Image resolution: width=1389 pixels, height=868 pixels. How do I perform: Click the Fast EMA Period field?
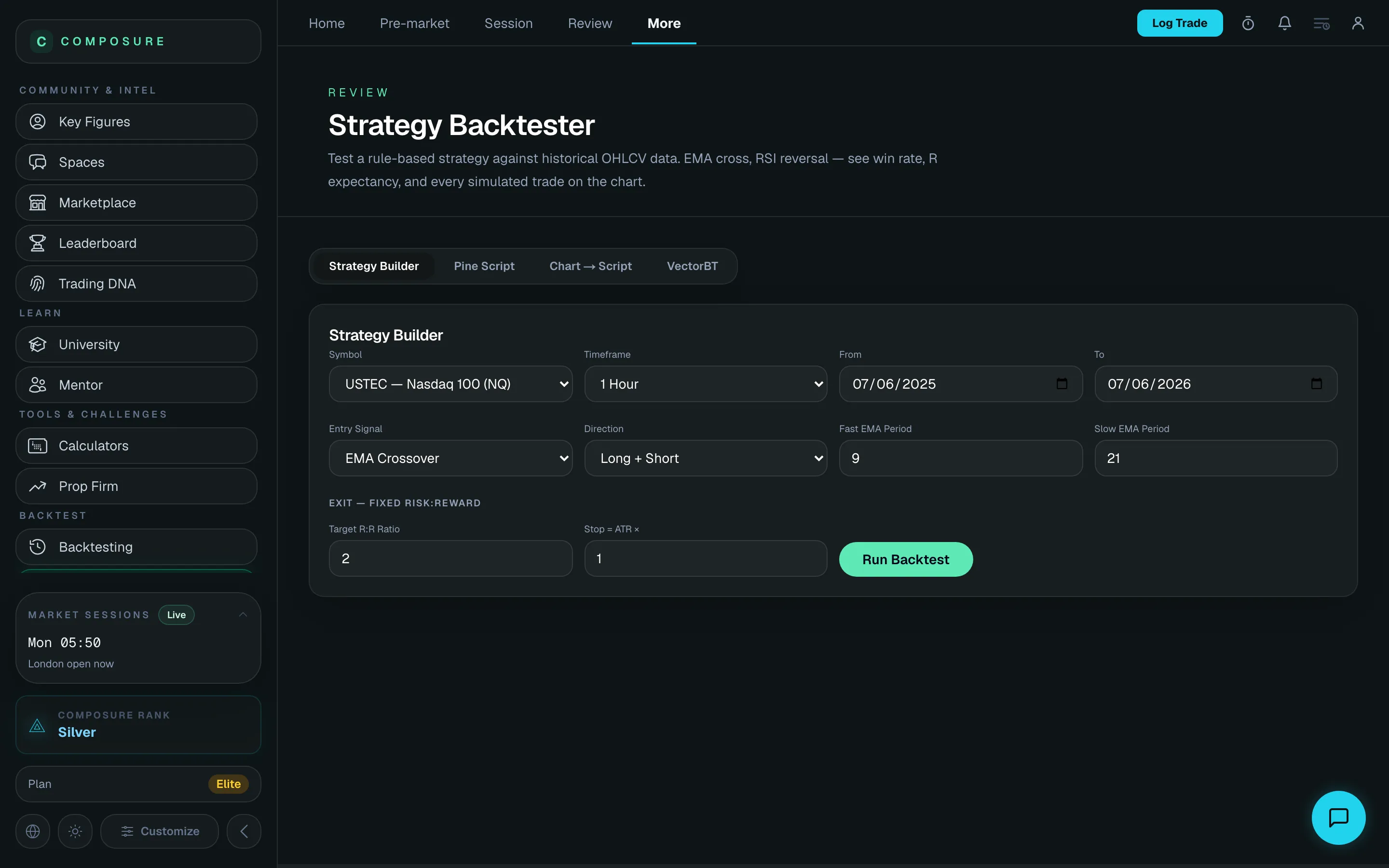pyautogui.click(x=961, y=458)
